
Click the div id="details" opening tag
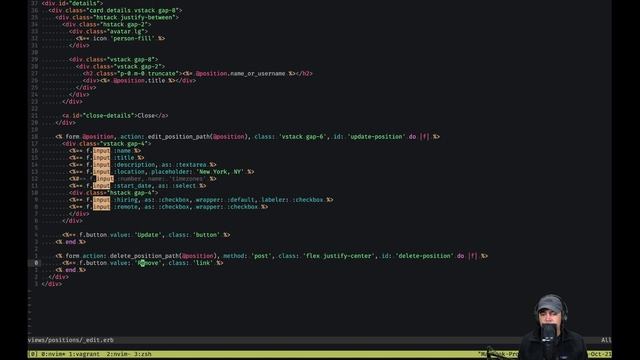[72, 3]
